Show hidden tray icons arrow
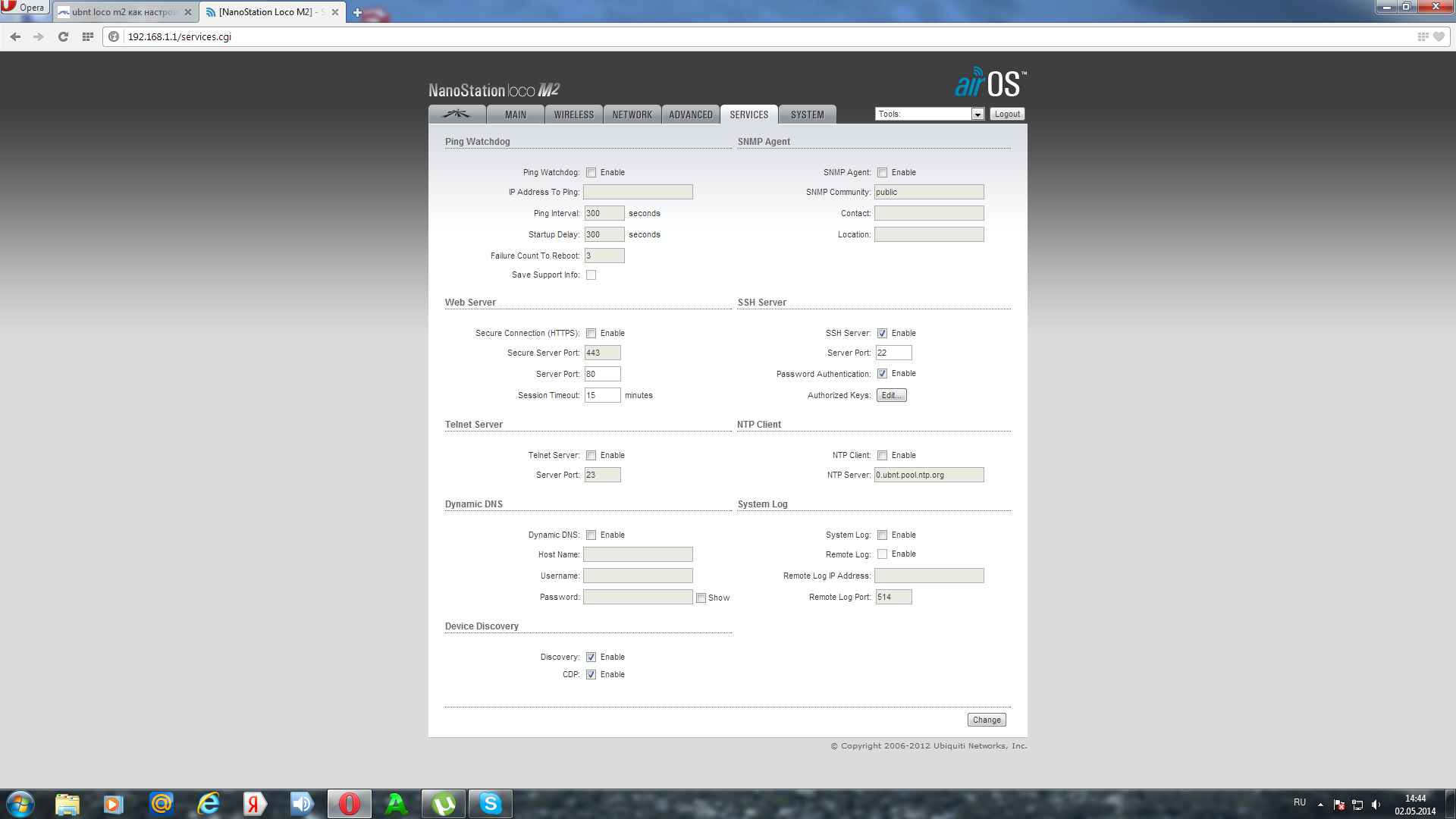This screenshot has height=819, width=1456. coord(1320,805)
